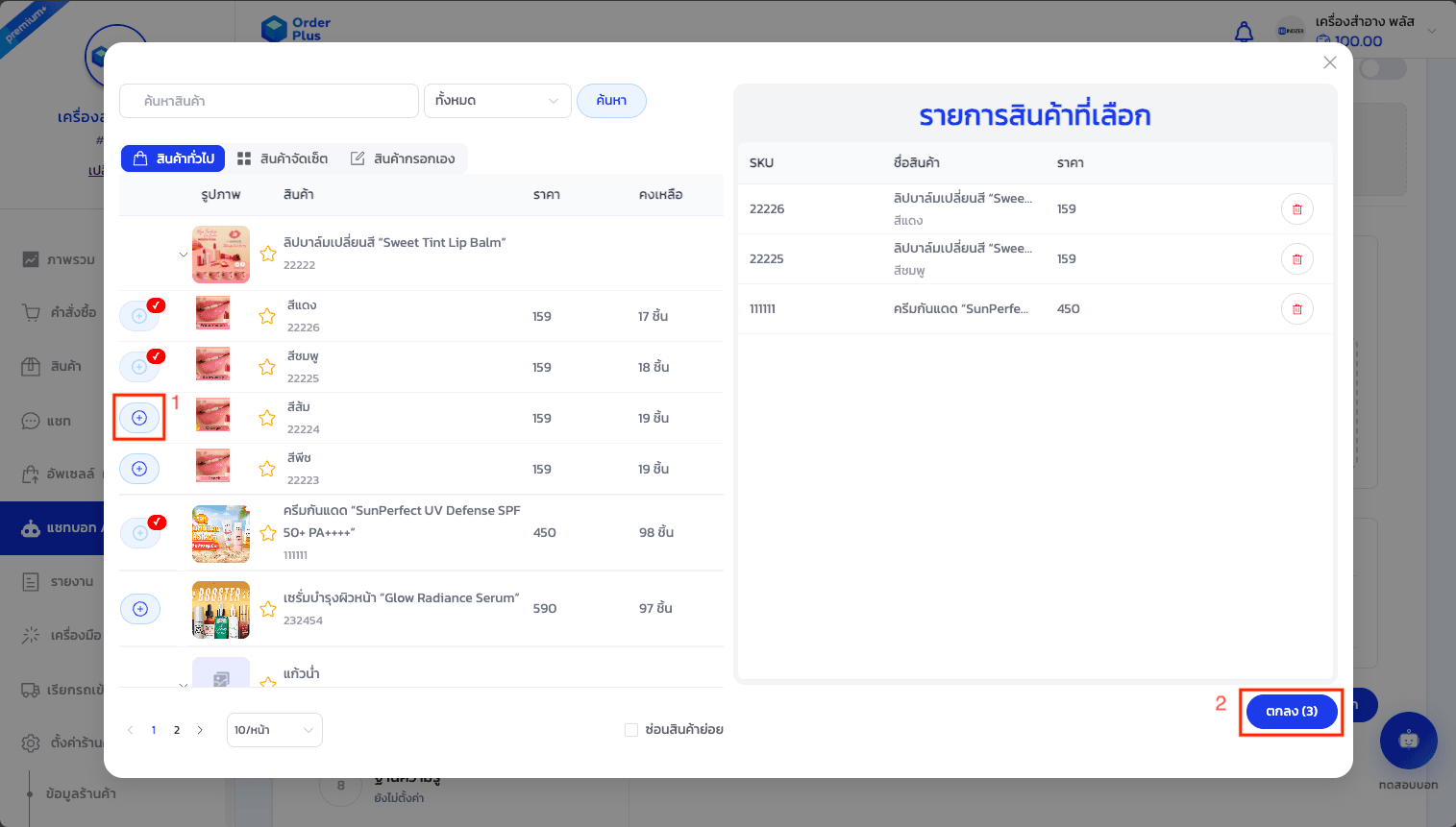Collapse the Sweet Tint Lip Balm variant list
This screenshot has height=827, width=1456.
coord(183,254)
